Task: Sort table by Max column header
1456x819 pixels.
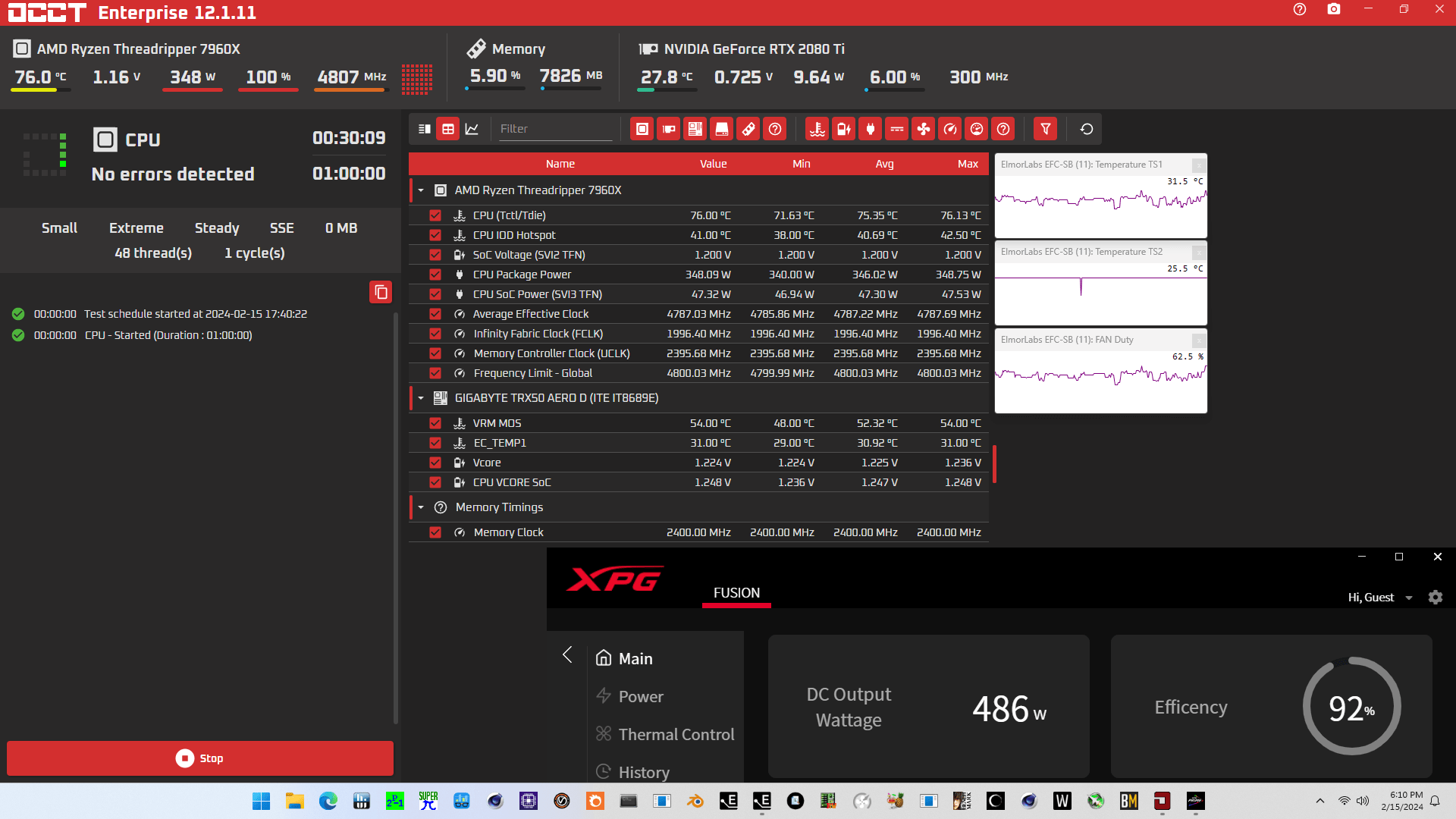Action: pyautogui.click(x=968, y=164)
